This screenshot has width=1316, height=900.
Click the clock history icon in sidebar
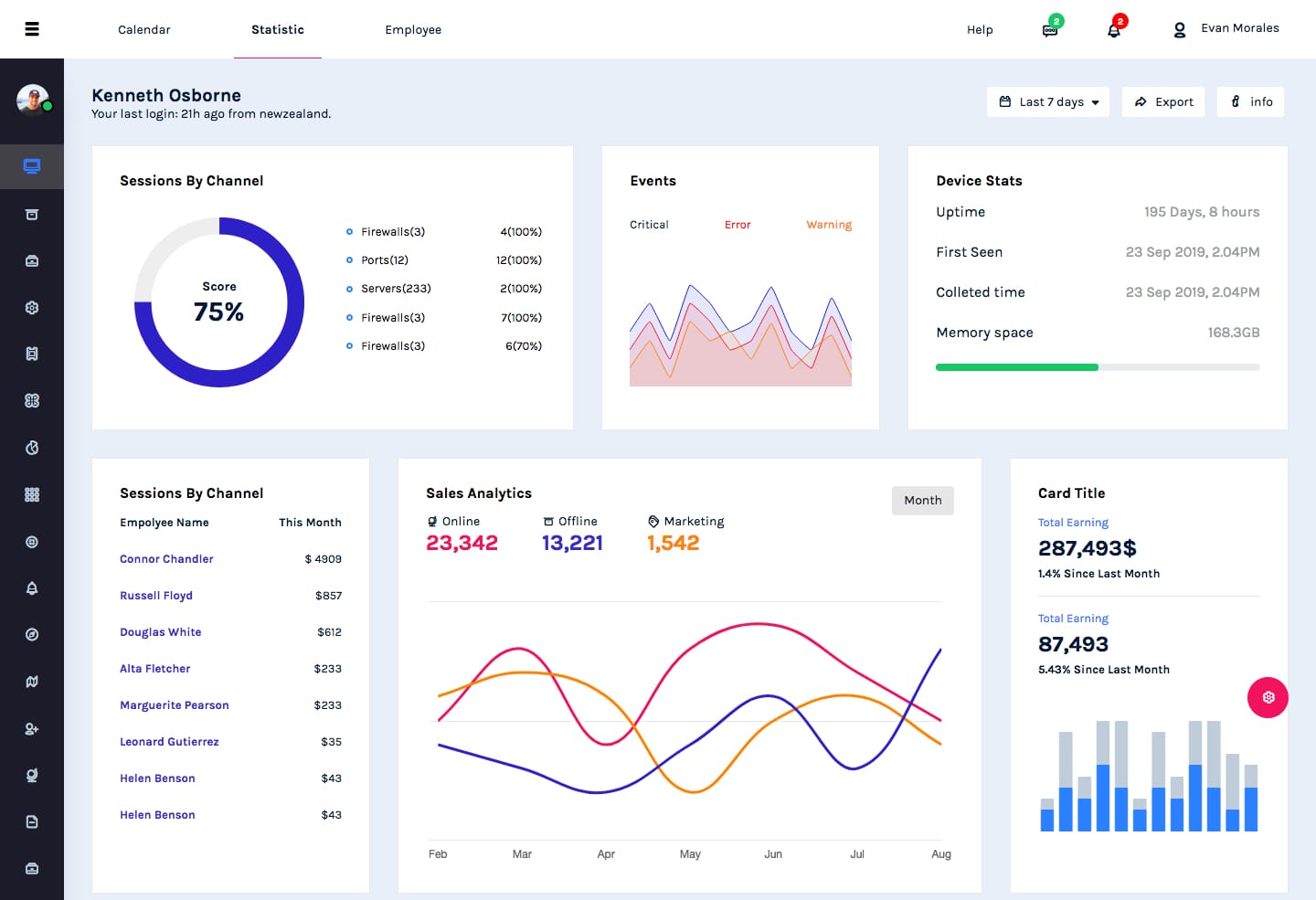(32, 447)
